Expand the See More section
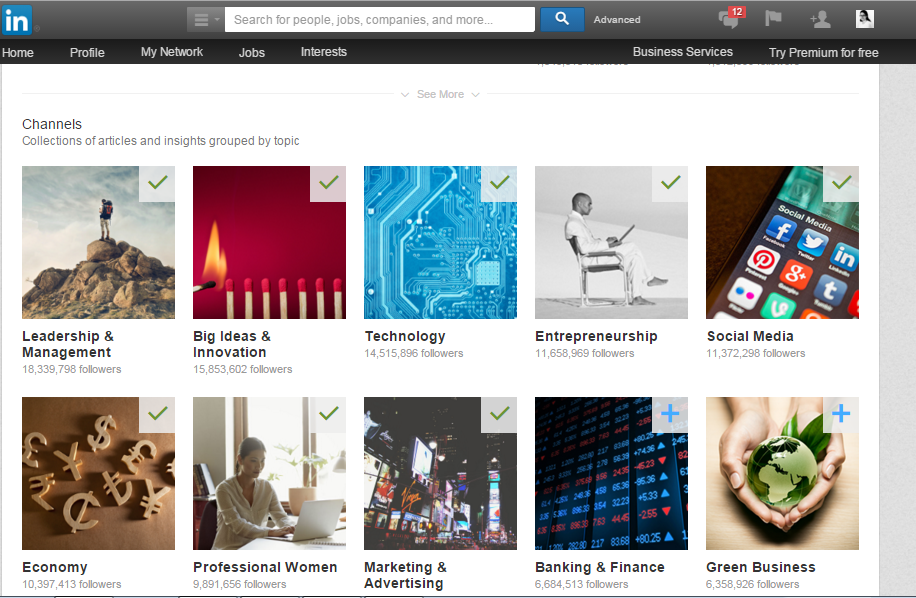Image resolution: width=916 pixels, height=598 pixels. pos(440,94)
